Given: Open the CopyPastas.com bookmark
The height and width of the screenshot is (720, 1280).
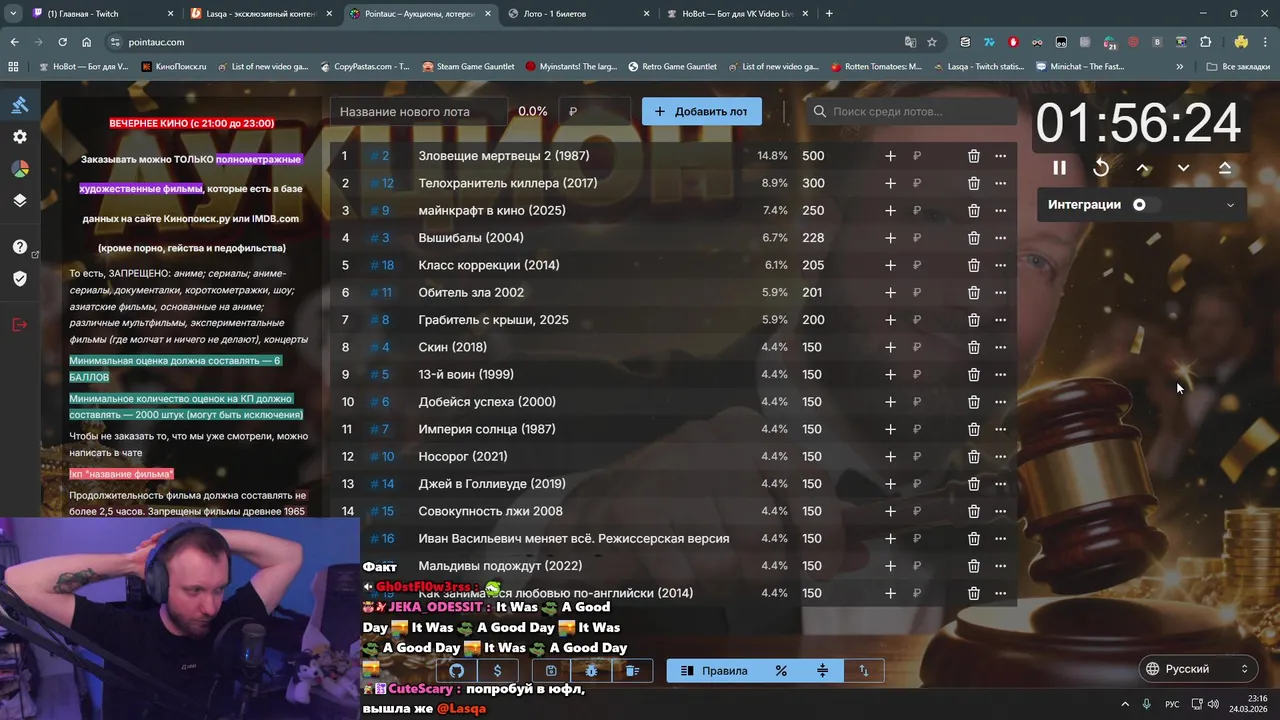Looking at the screenshot, I should tap(364, 67).
